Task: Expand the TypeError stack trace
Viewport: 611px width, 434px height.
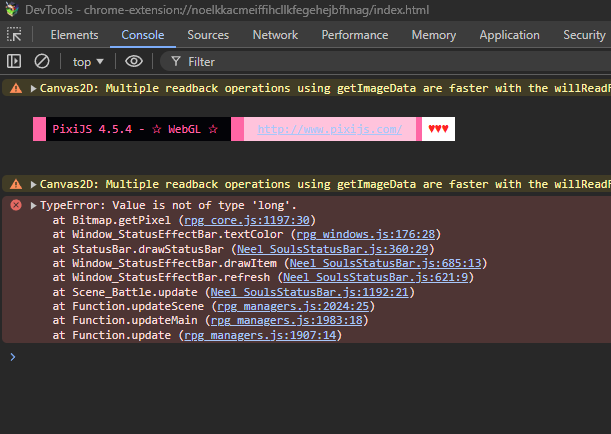Action: 34,205
